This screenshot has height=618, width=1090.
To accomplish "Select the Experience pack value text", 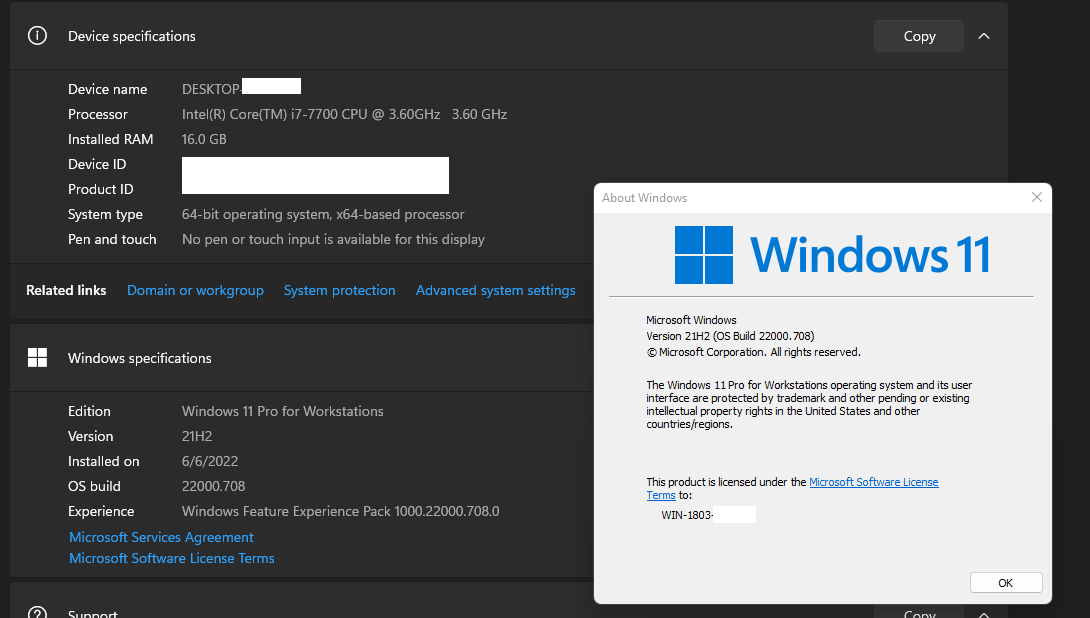I will point(341,511).
